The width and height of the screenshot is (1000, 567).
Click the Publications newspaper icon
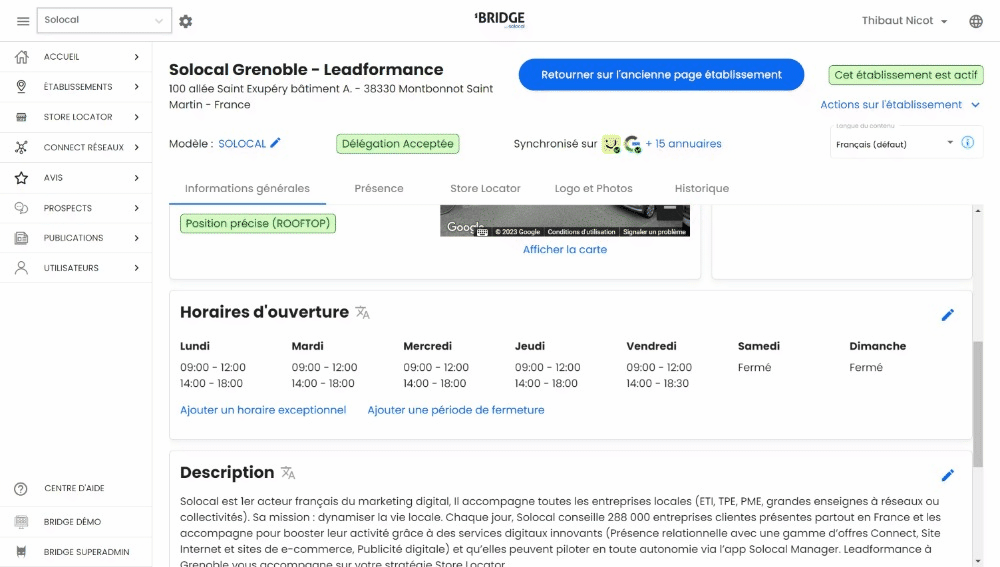21,238
